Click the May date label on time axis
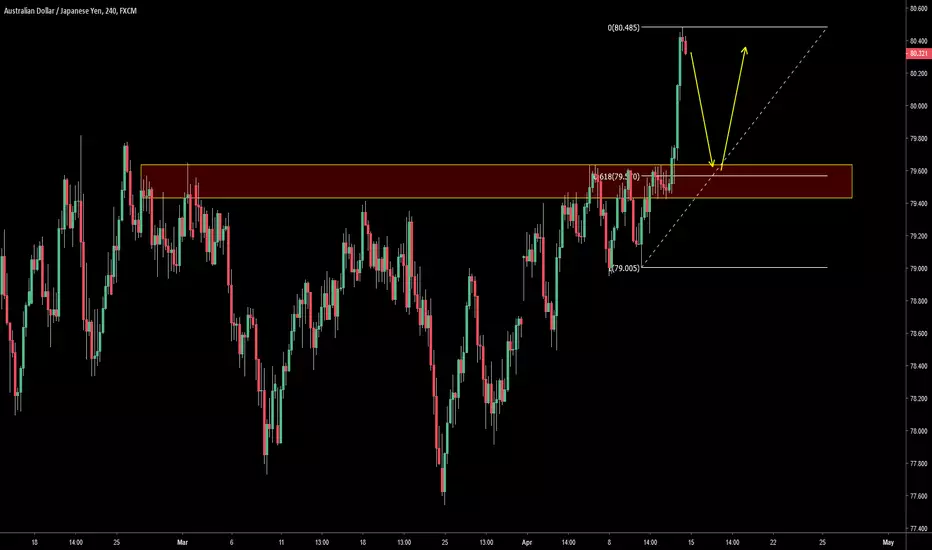The height and width of the screenshot is (550, 932). click(x=888, y=542)
